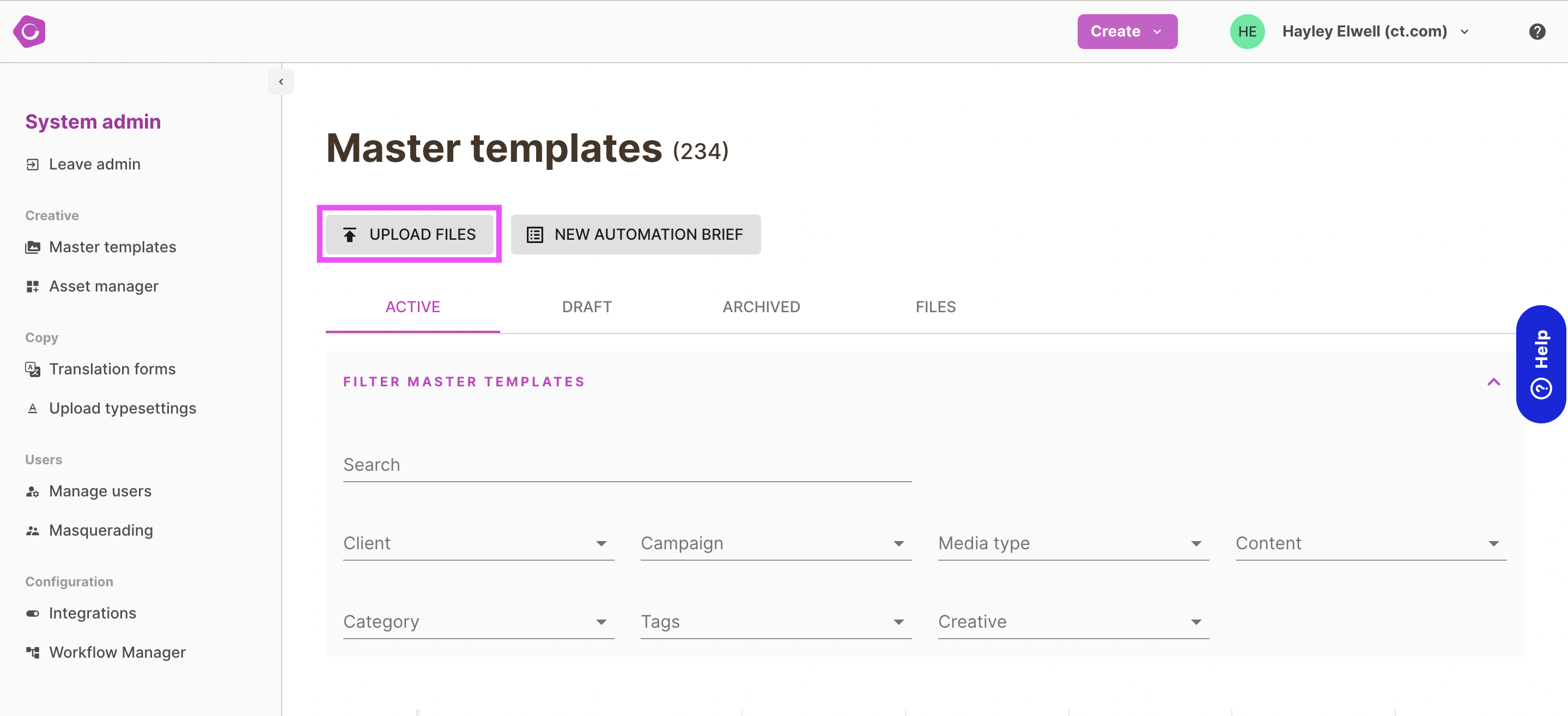
Task: Click the HE user avatar
Action: click(1247, 31)
